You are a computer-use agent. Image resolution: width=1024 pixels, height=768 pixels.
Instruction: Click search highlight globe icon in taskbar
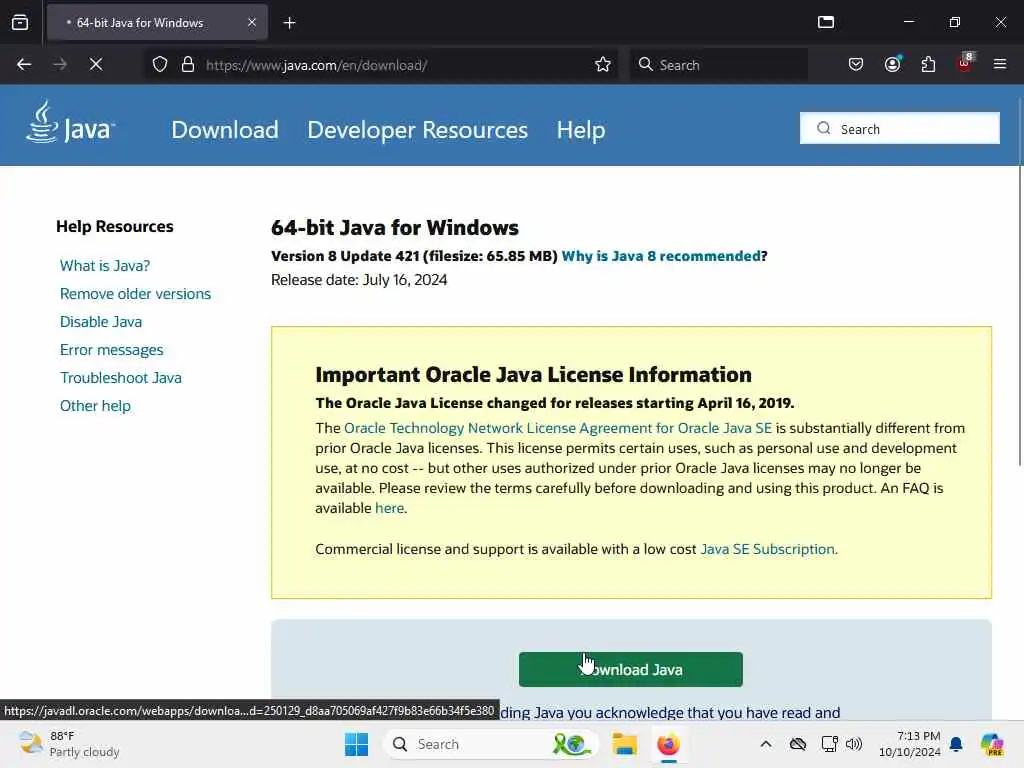pyautogui.click(x=570, y=744)
